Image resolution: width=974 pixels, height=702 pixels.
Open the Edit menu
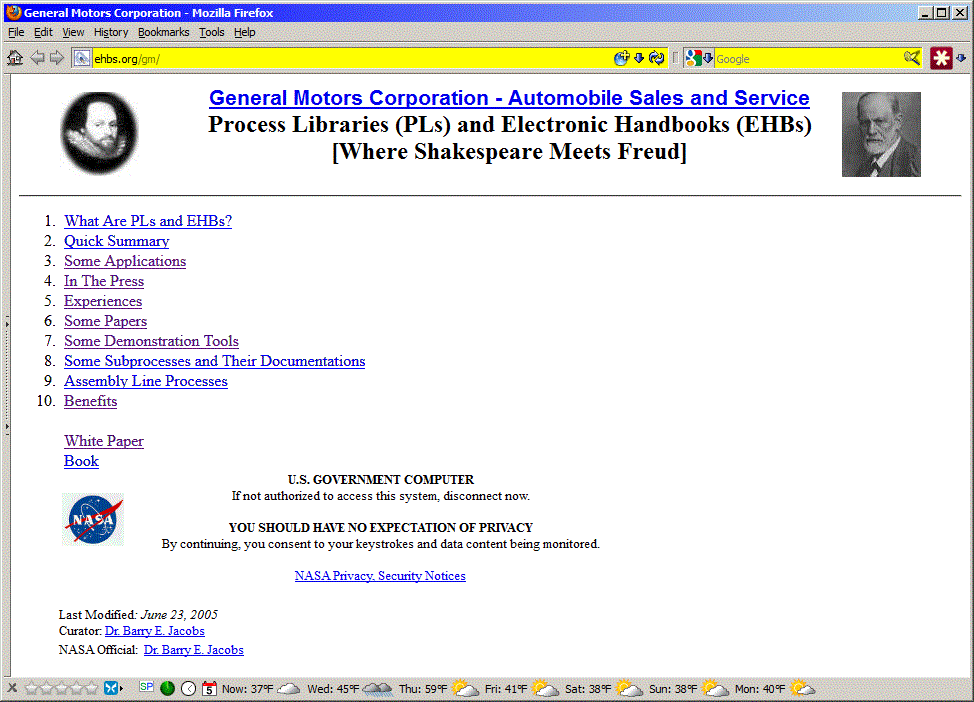[x=43, y=32]
